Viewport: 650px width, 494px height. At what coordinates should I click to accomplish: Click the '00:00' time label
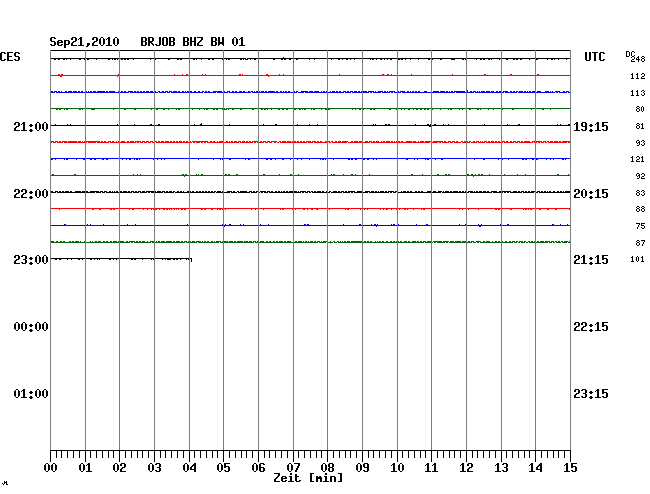click(31, 327)
